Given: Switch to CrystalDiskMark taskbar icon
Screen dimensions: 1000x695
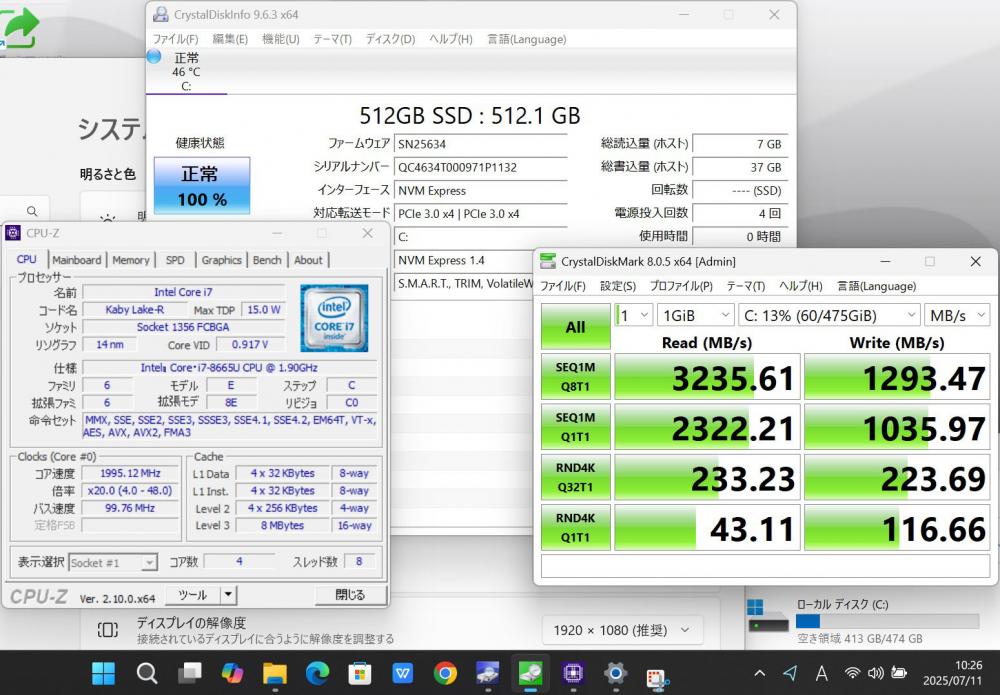Looking at the screenshot, I should coord(531,673).
